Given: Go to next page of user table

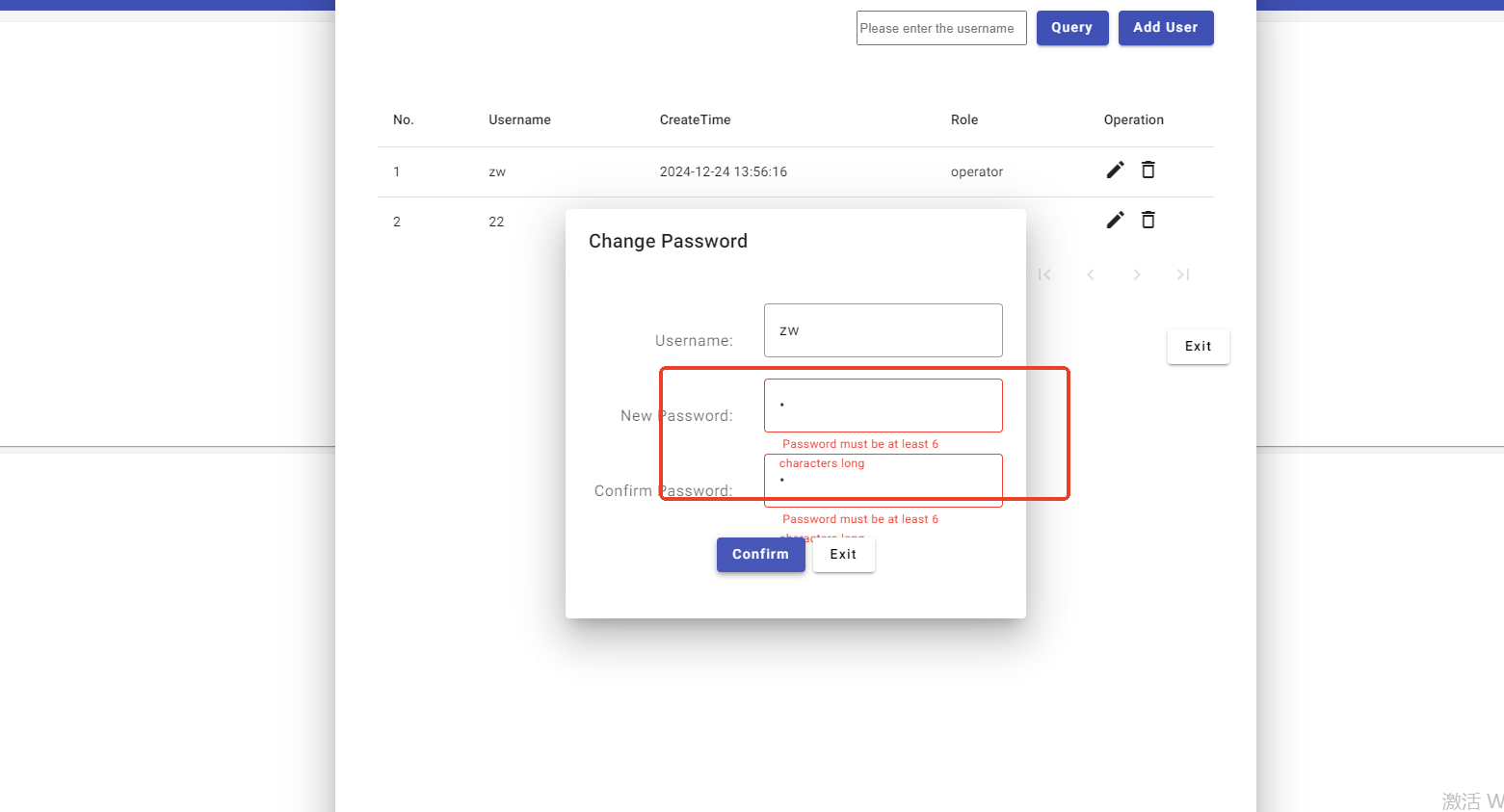Looking at the screenshot, I should click(1137, 275).
